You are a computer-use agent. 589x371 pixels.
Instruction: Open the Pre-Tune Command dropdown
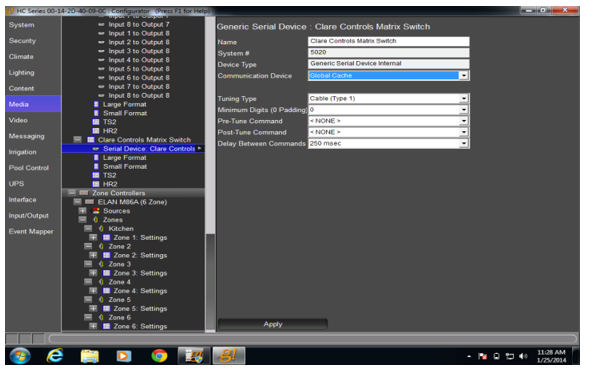(x=464, y=121)
